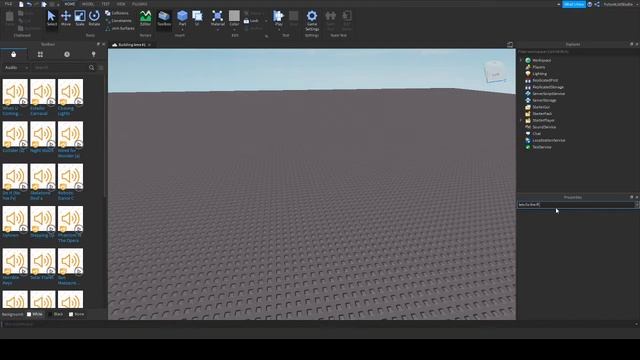Open the account name dropdown at top right
This screenshot has height=360, width=640.
pyautogui.click(x=620, y=4)
